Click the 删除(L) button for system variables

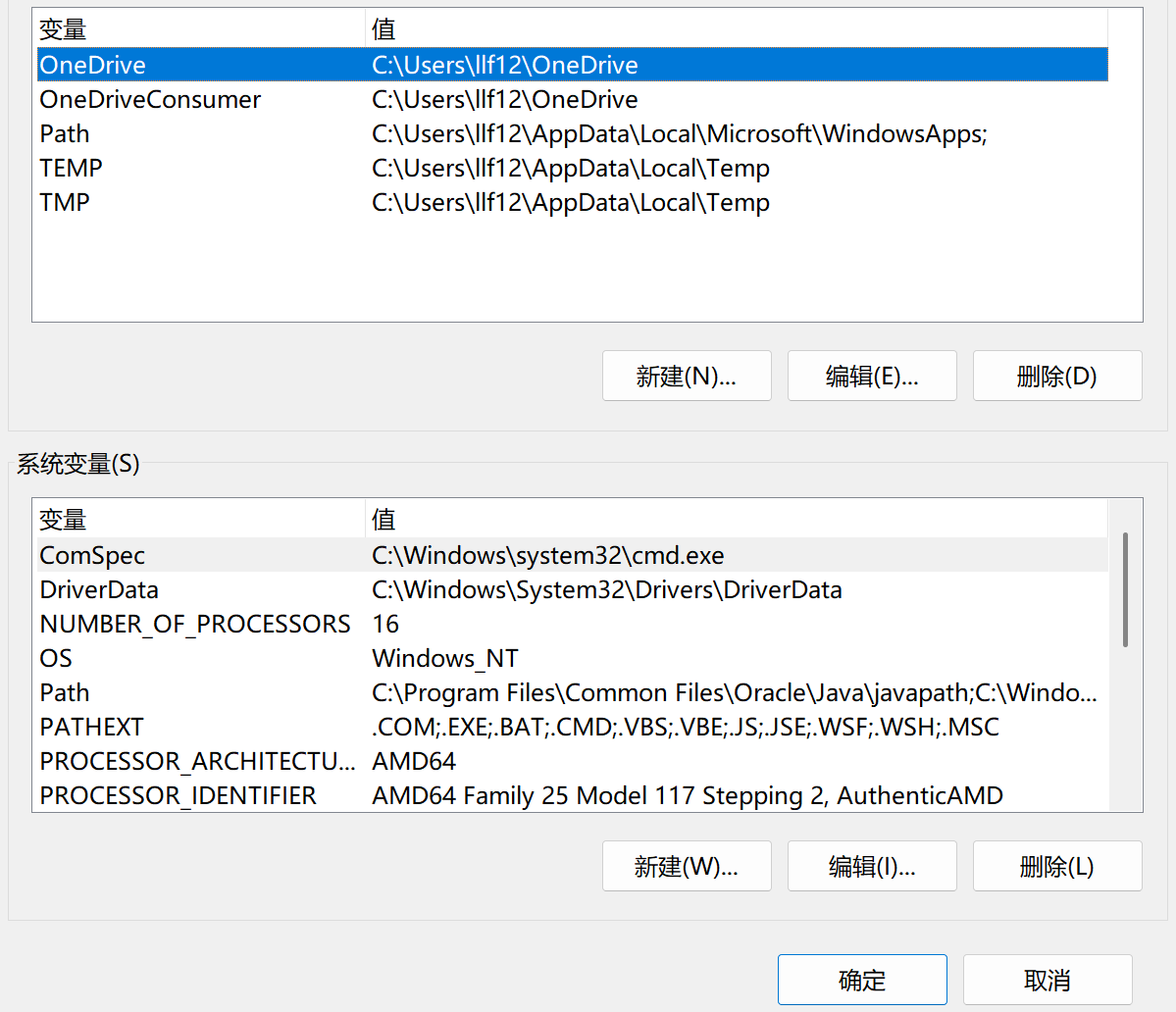[x=1055, y=866]
